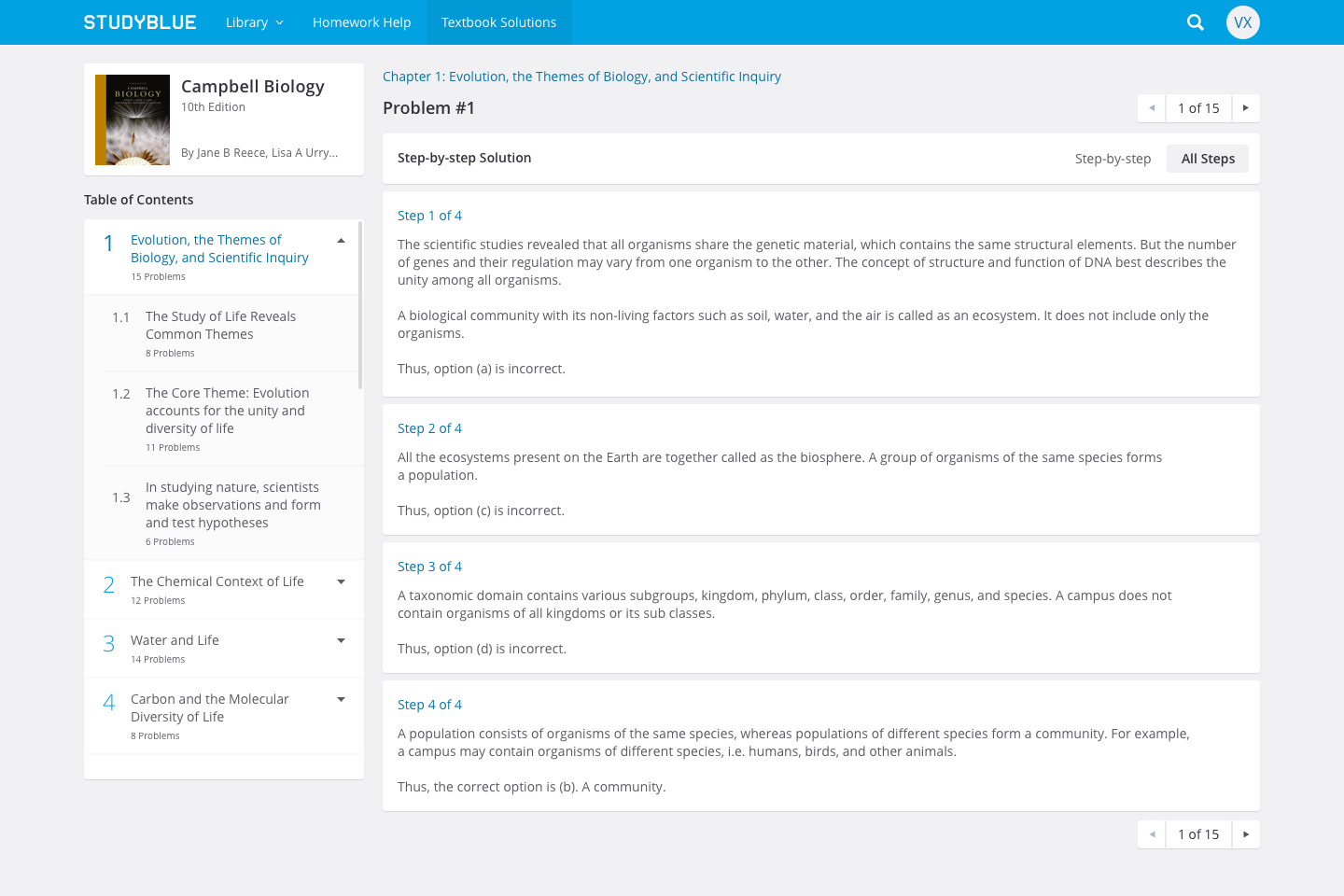The height and width of the screenshot is (896, 1344).
Task: Select the Step 1 of 4 heading
Action: click(429, 216)
